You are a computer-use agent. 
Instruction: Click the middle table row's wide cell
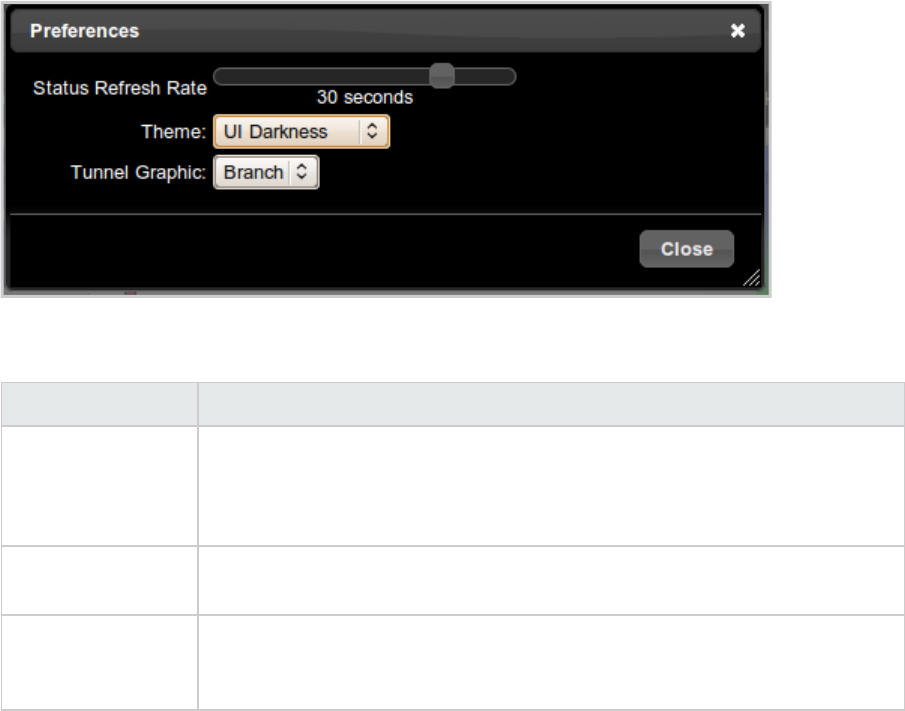tap(551, 580)
